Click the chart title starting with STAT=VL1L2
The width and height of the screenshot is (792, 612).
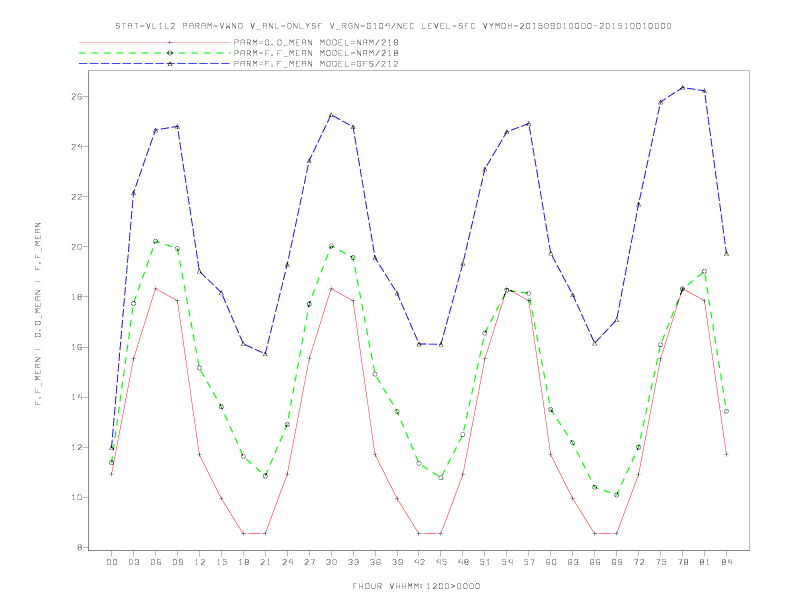pos(393,26)
